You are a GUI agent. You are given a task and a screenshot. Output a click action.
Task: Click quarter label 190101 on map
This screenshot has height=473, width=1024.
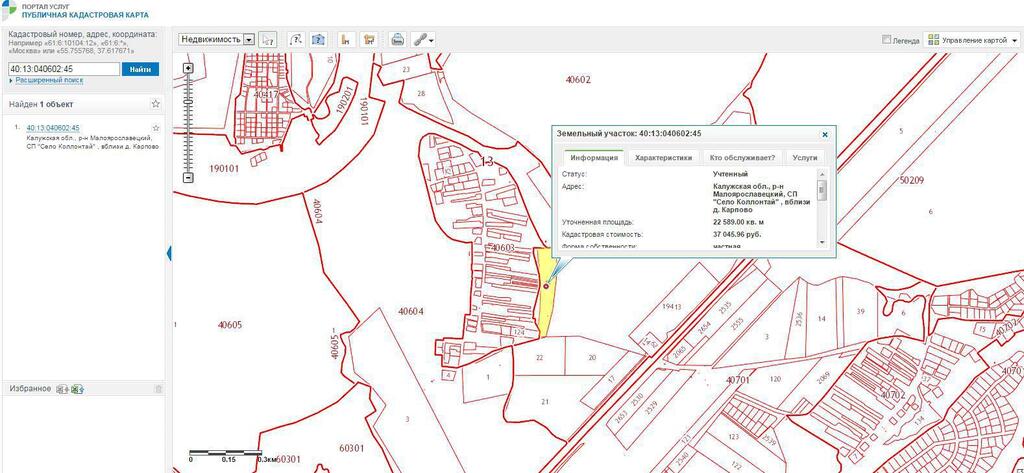225,168
